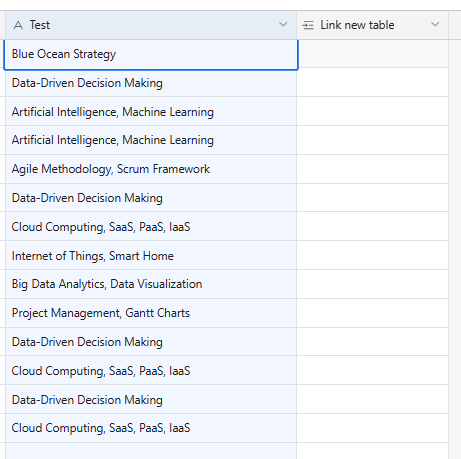This screenshot has height=459, width=461.
Task: Open the Test column dropdown arrow
Action: click(x=283, y=24)
